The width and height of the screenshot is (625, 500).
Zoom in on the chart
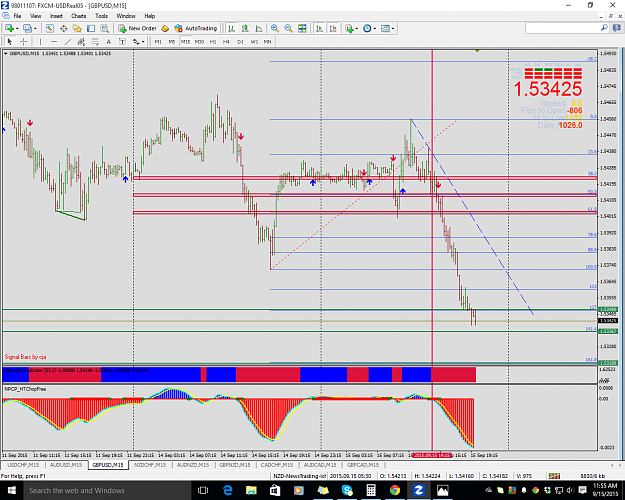point(275,28)
